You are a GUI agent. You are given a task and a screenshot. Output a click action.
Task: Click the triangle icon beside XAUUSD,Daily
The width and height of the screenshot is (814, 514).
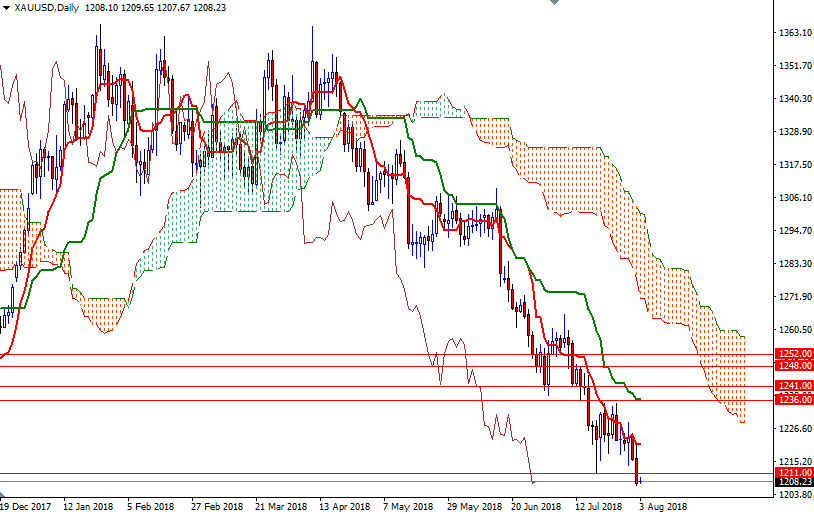pyautogui.click(x=6, y=7)
